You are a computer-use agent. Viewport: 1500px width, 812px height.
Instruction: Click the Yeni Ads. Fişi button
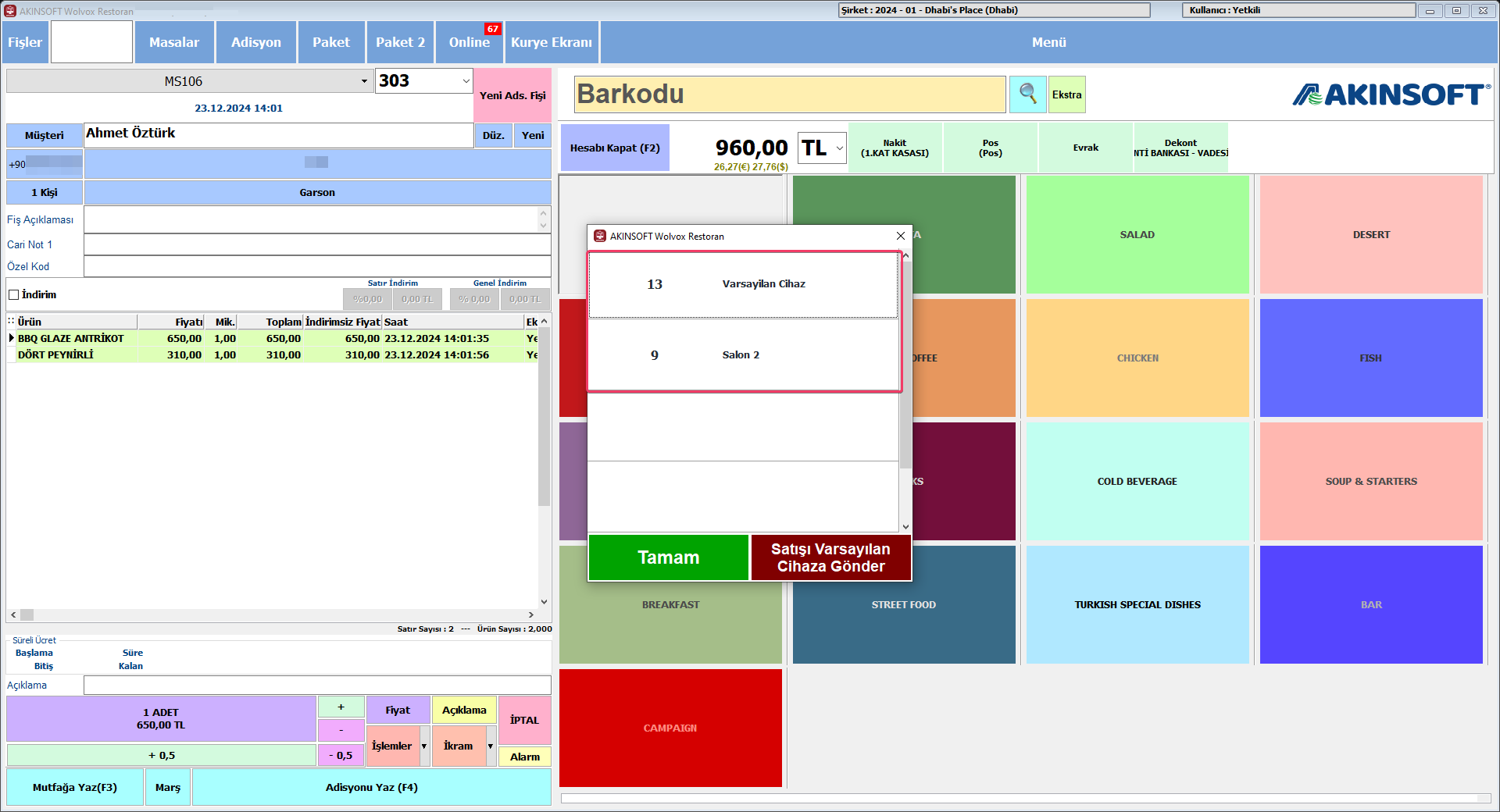coord(512,95)
